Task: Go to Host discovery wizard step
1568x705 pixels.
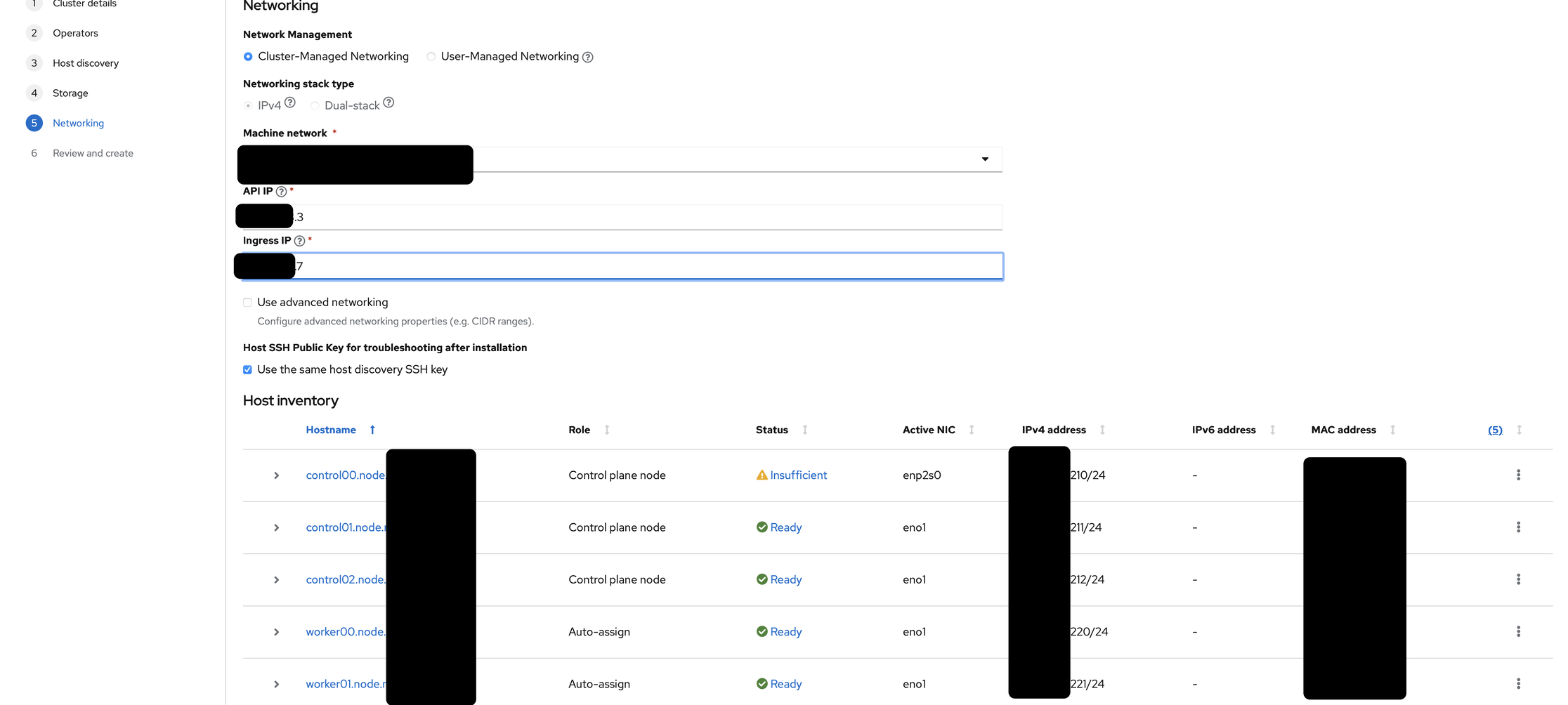Action: click(86, 63)
